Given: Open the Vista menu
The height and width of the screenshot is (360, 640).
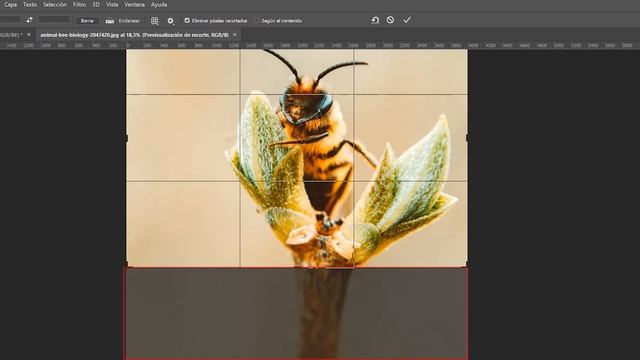Looking at the screenshot, I should (x=112, y=5).
